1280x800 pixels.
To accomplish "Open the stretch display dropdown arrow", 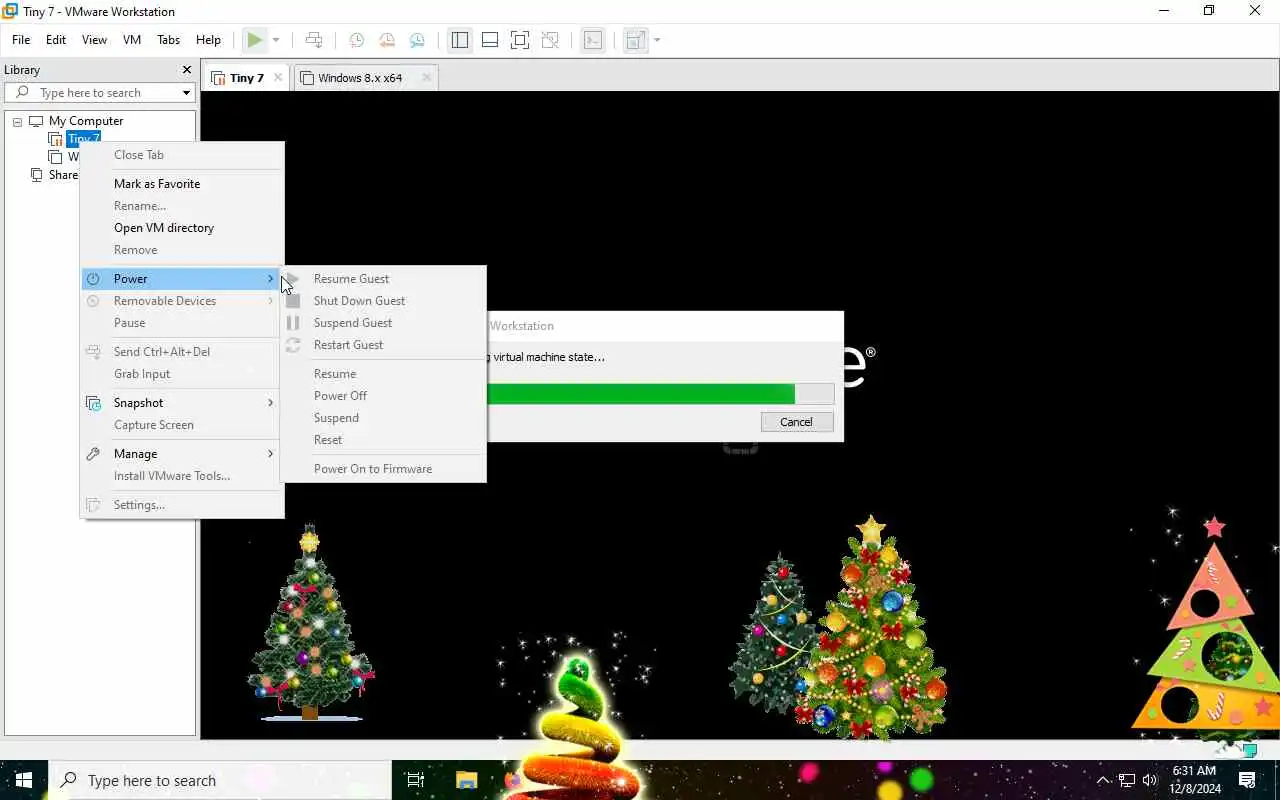I will coord(657,40).
